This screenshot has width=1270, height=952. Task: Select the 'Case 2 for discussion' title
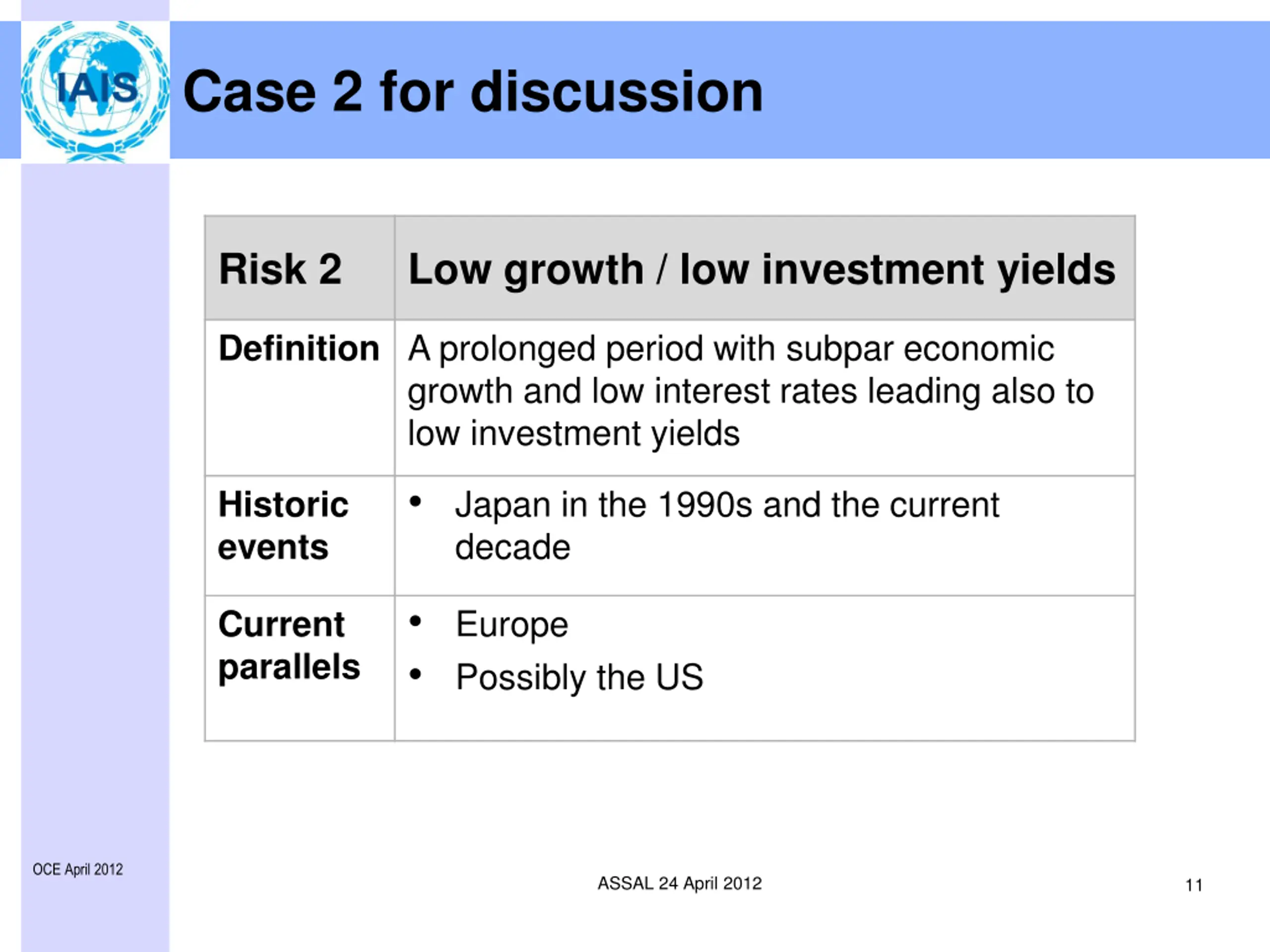pos(473,92)
